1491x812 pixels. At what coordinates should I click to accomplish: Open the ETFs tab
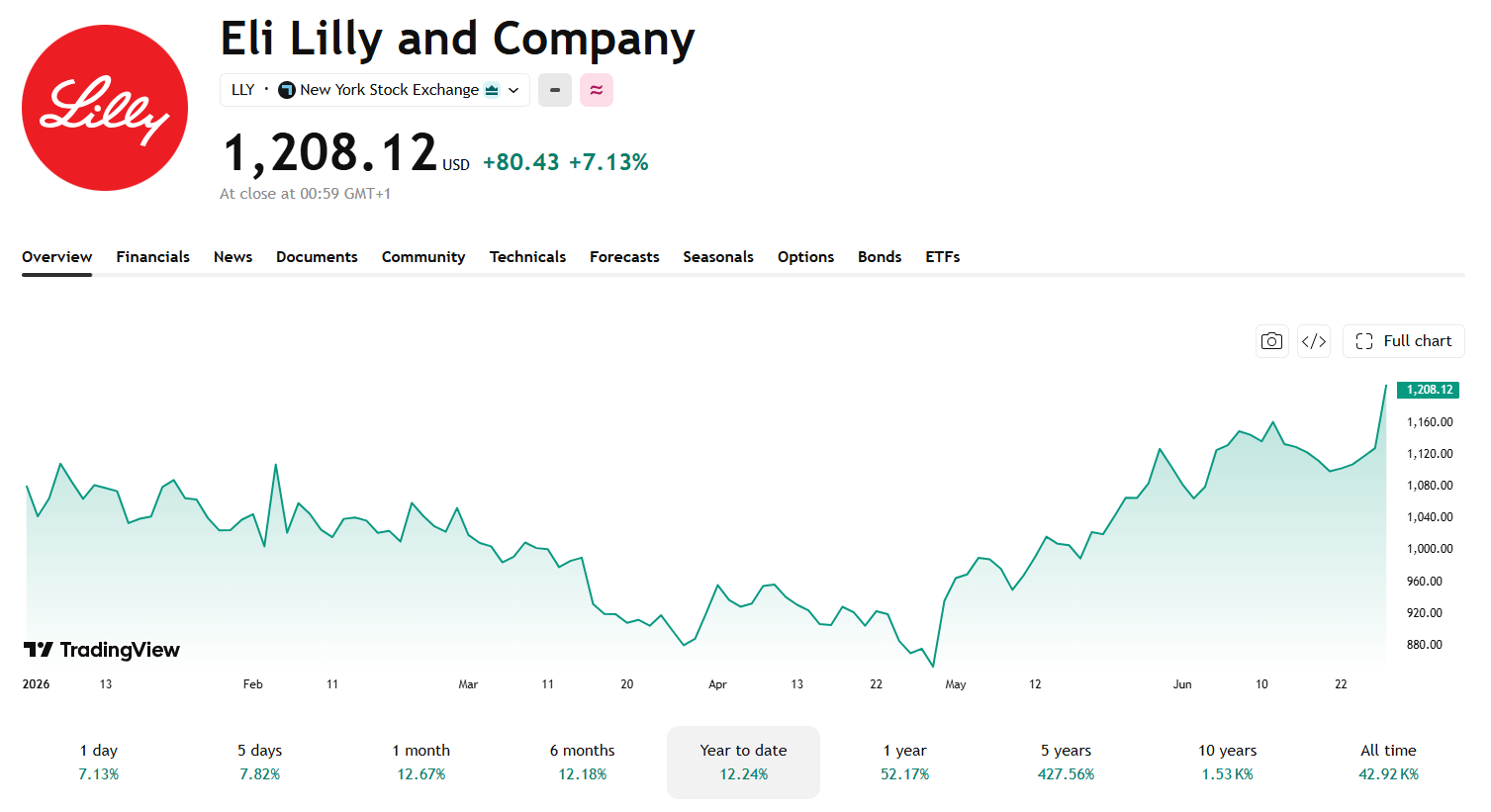943,257
